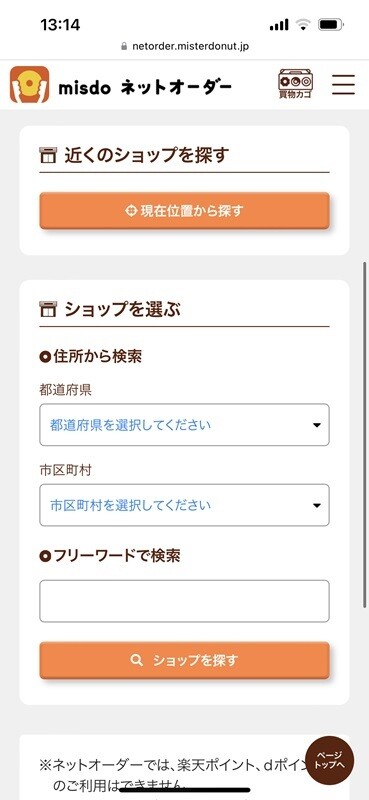The width and height of the screenshot is (369, 800).
Task: Tap the misdo donut logo icon
Action: point(30,85)
